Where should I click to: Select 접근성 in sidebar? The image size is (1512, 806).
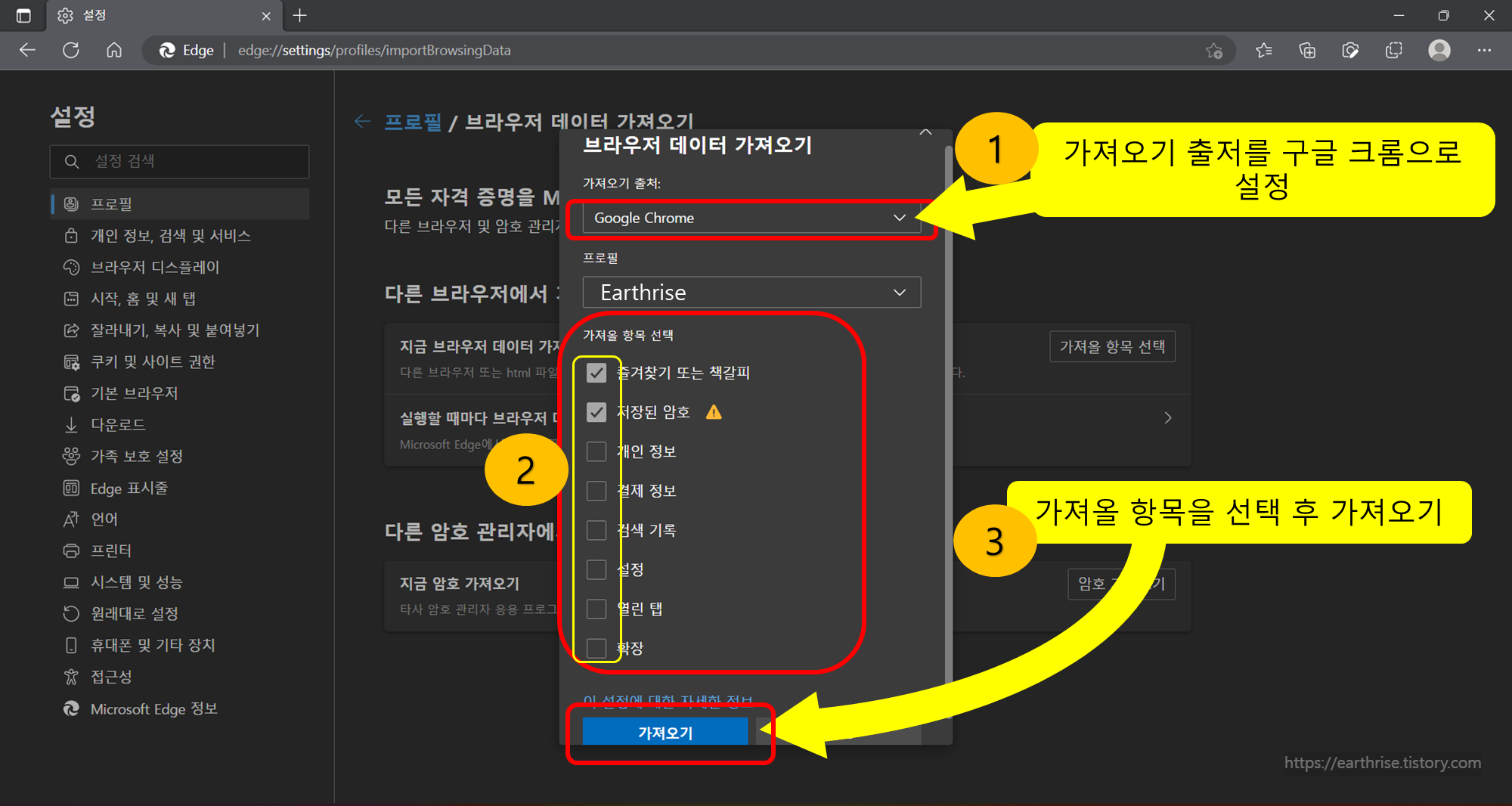pos(180,677)
